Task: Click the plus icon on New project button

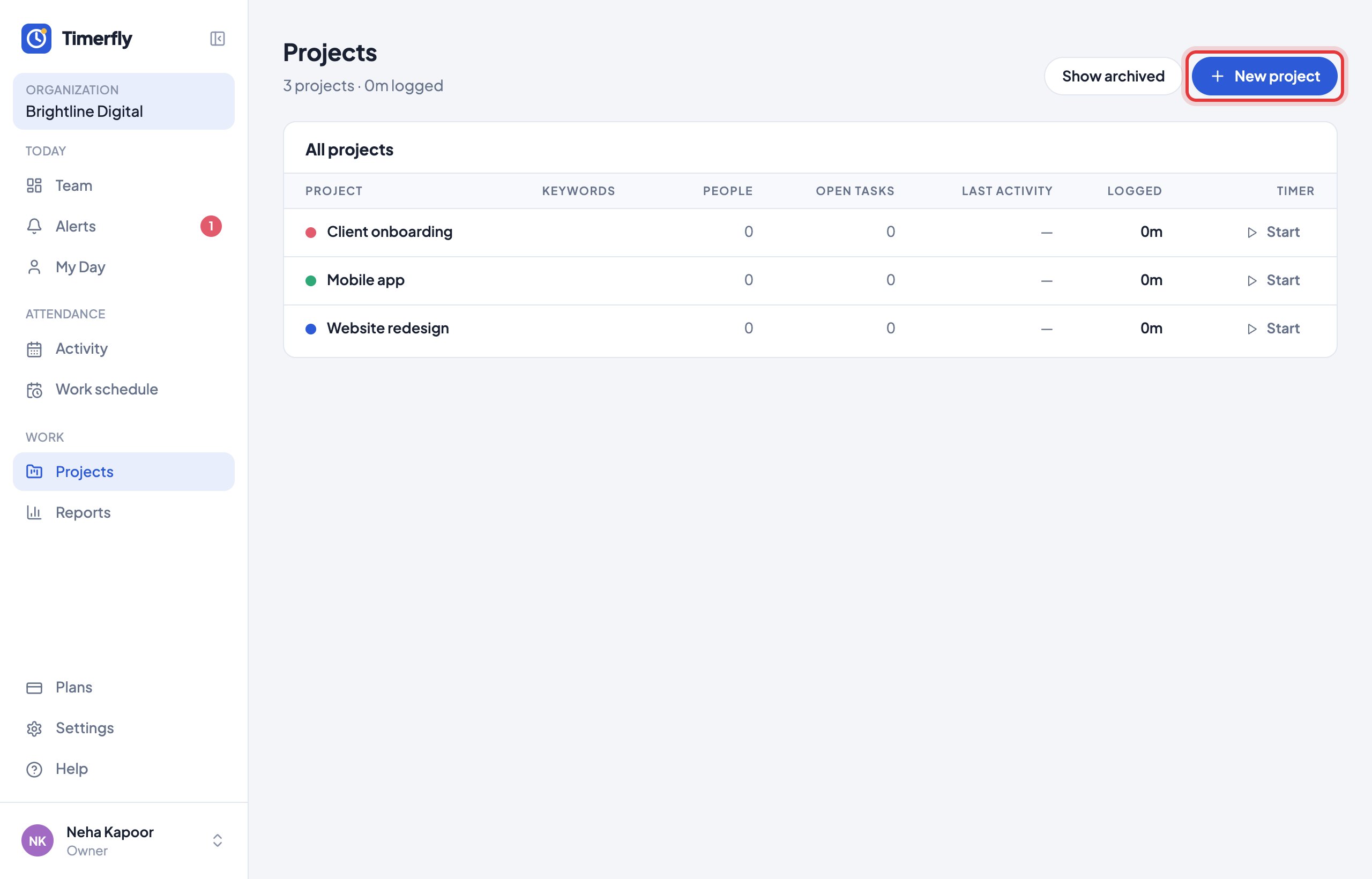Action: (1217, 76)
